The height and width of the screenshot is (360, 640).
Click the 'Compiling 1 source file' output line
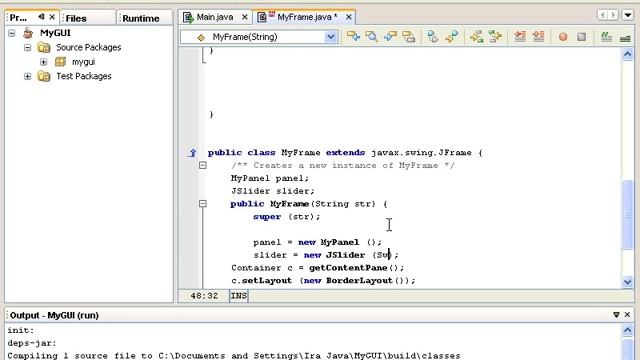pos(233,356)
